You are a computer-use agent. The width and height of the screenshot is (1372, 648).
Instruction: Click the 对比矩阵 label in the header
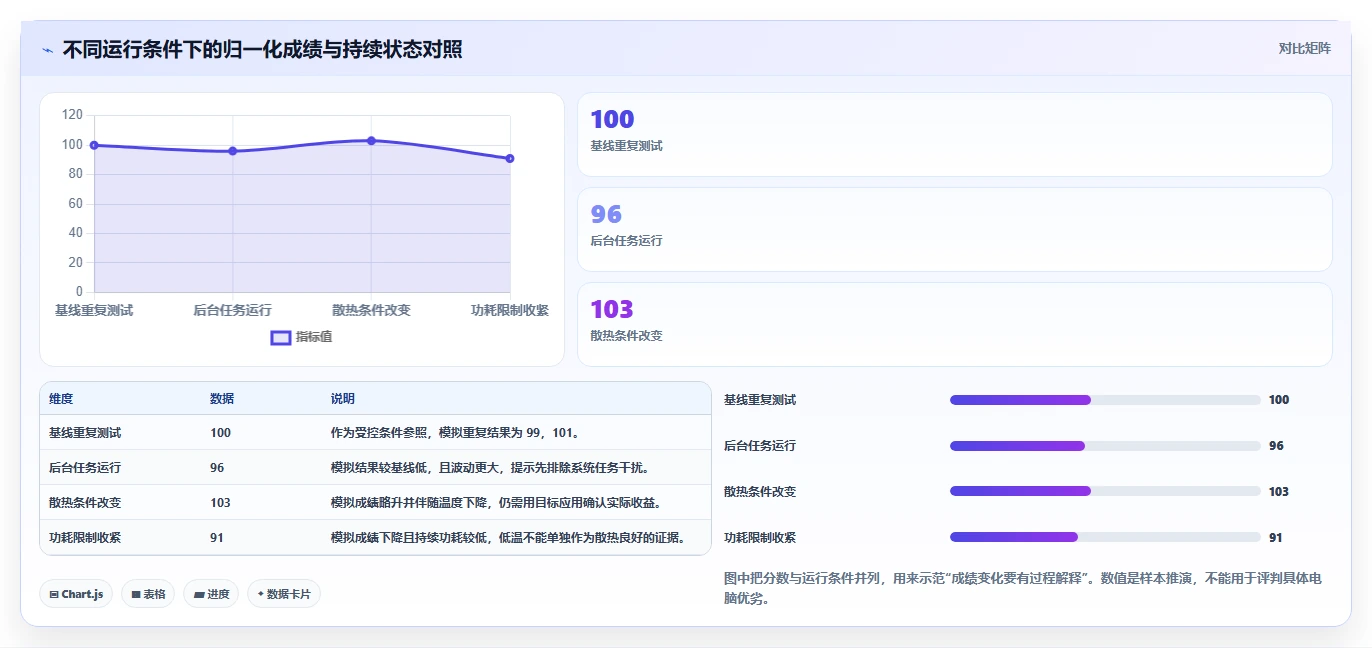tap(1304, 48)
